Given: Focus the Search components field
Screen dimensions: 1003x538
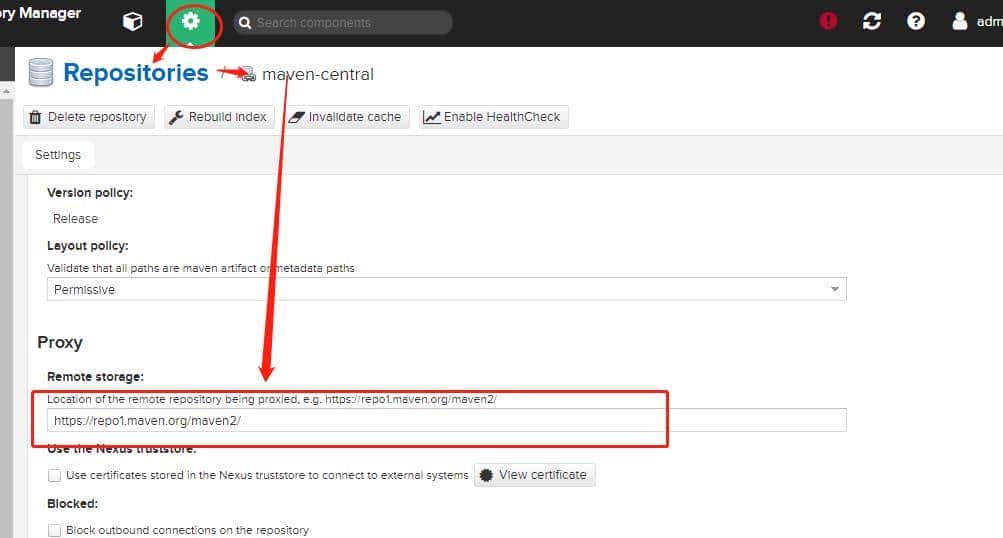Looking at the screenshot, I should [344, 23].
